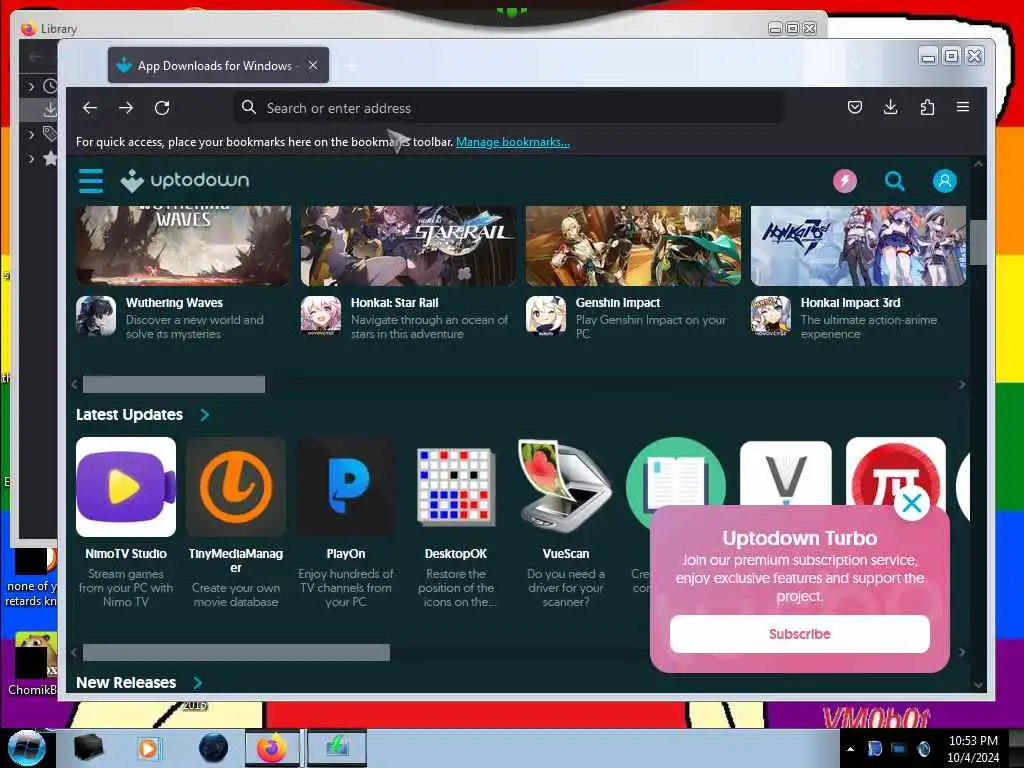Click the Uptodown logo
The height and width of the screenshot is (768, 1024).
pos(185,180)
